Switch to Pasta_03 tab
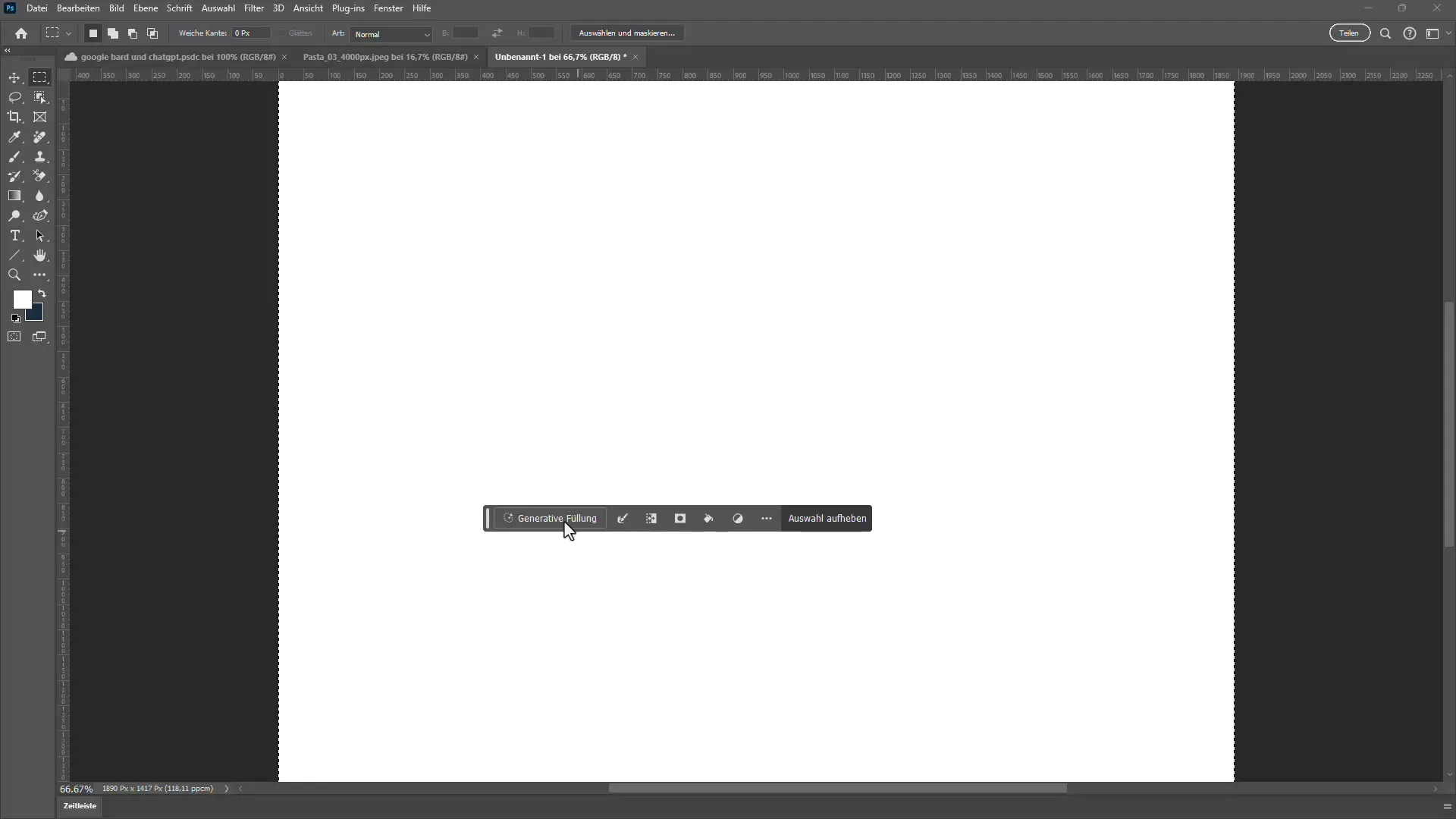The height and width of the screenshot is (819, 1456). tap(385, 56)
